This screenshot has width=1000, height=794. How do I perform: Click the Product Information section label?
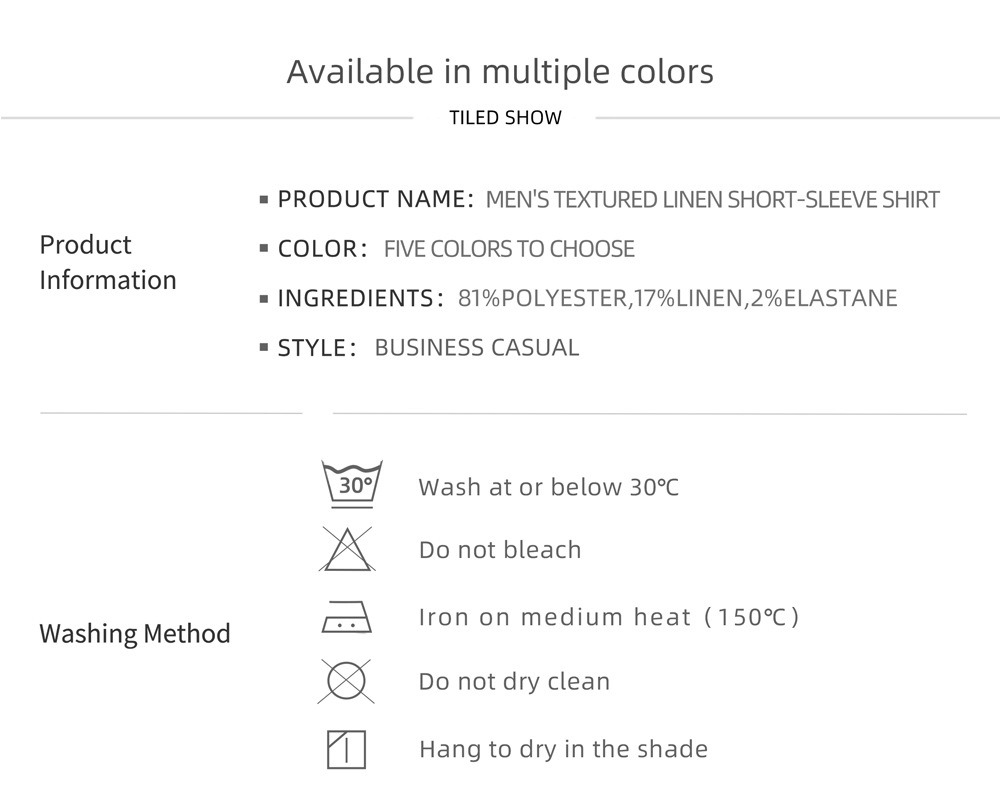coord(108,262)
